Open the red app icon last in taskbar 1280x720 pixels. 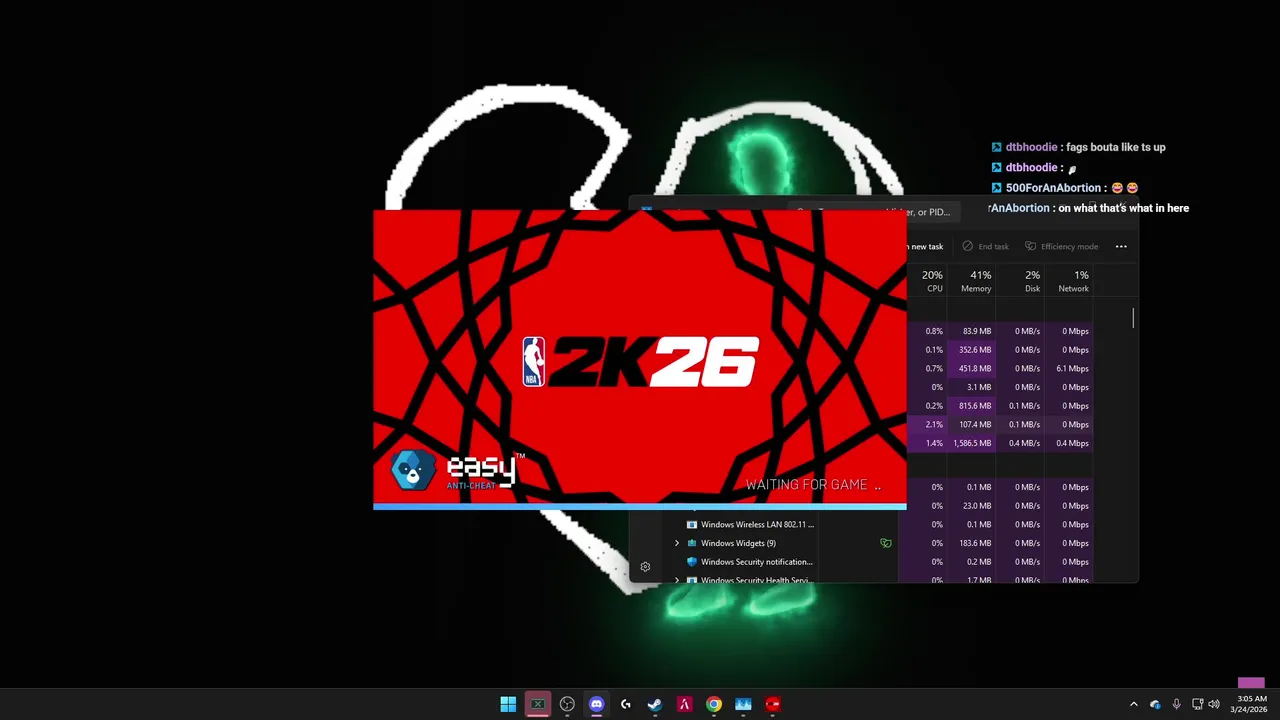[x=772, y=704]
